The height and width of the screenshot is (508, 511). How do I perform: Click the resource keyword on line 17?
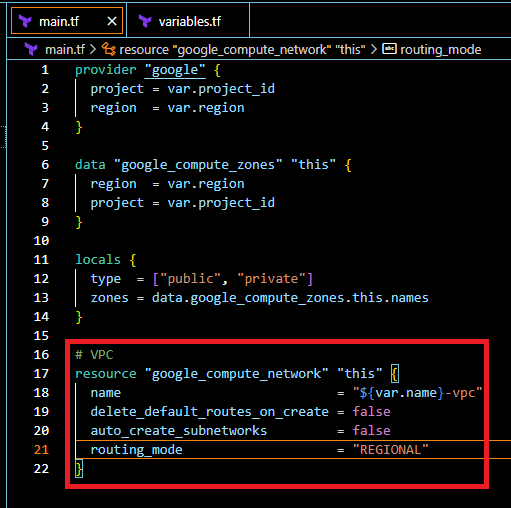106,374
